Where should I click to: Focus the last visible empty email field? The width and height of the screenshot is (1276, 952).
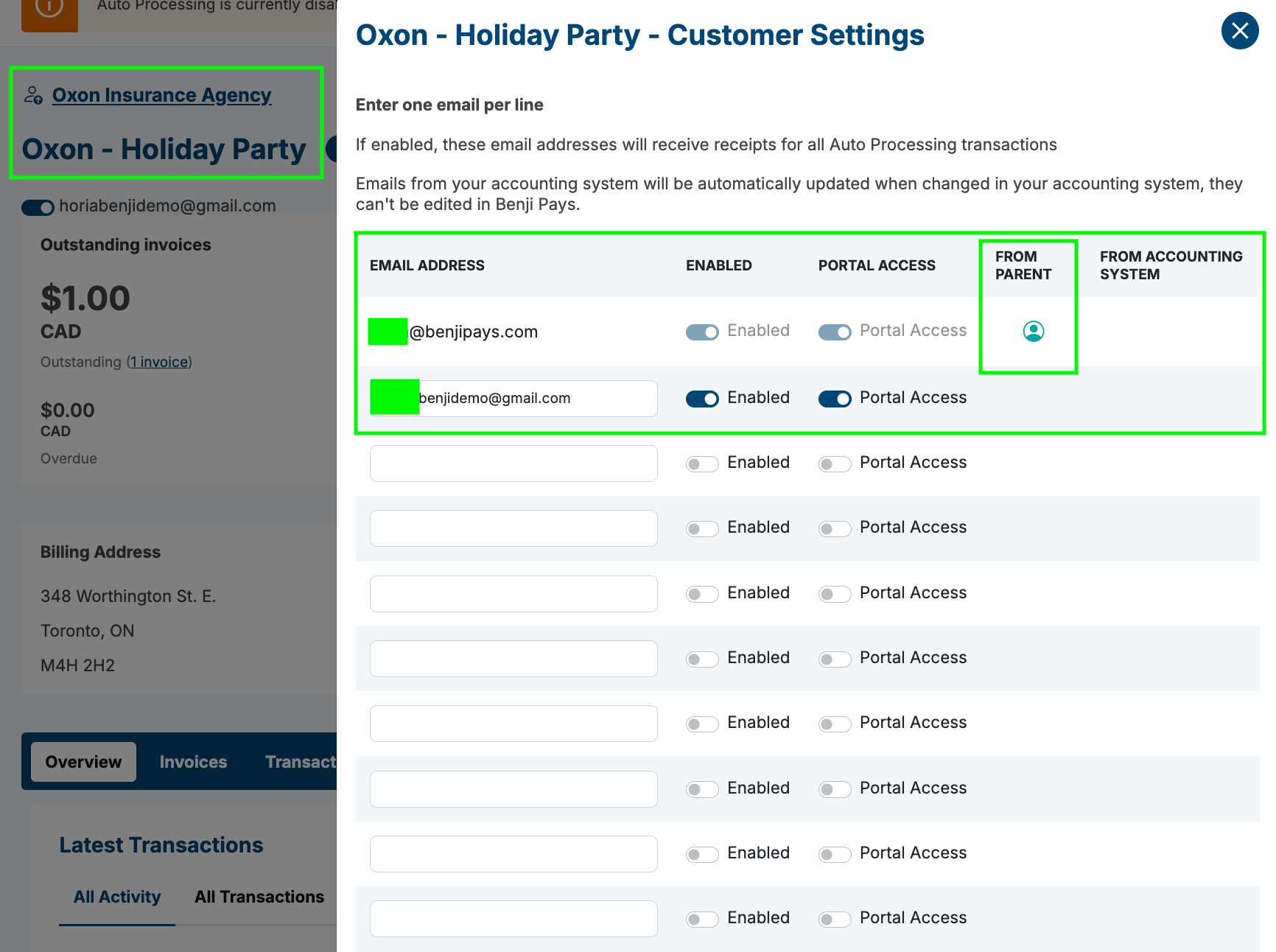point(513,919)
